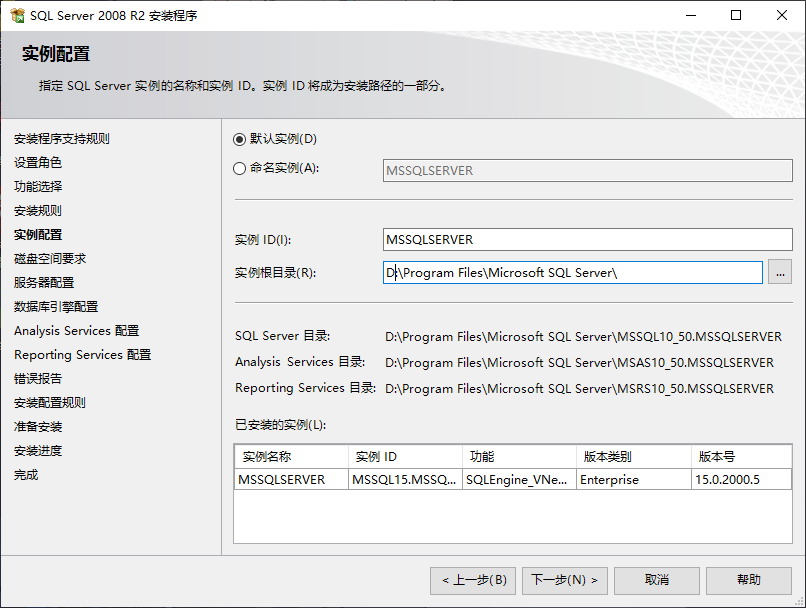Click the SQL Server setup title bar icon
806x608 pixels.
pos(17,15)
